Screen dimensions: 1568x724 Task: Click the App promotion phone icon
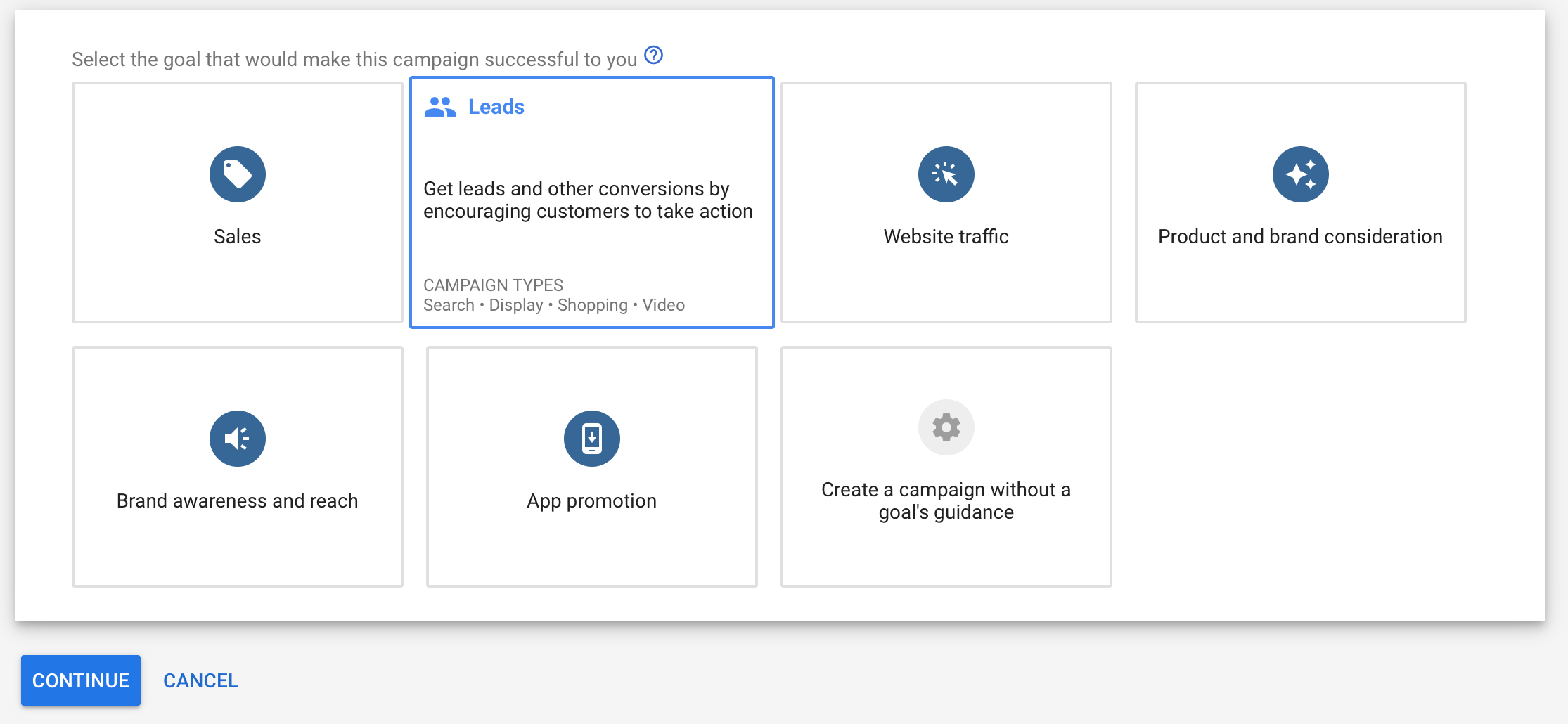[591, 437]
